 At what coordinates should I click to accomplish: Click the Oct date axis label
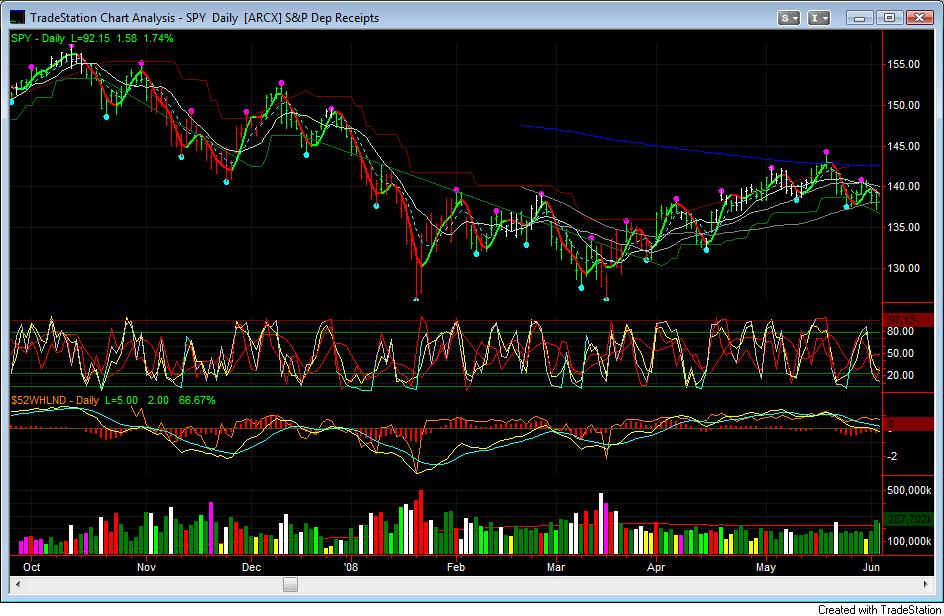click(x=31, y=567)
